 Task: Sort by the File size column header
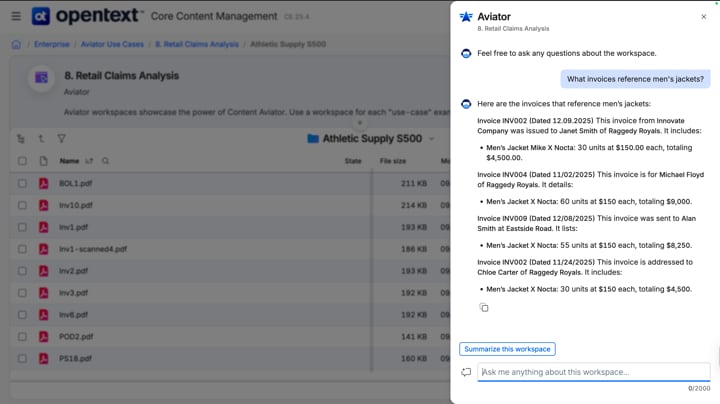(393, 161)
